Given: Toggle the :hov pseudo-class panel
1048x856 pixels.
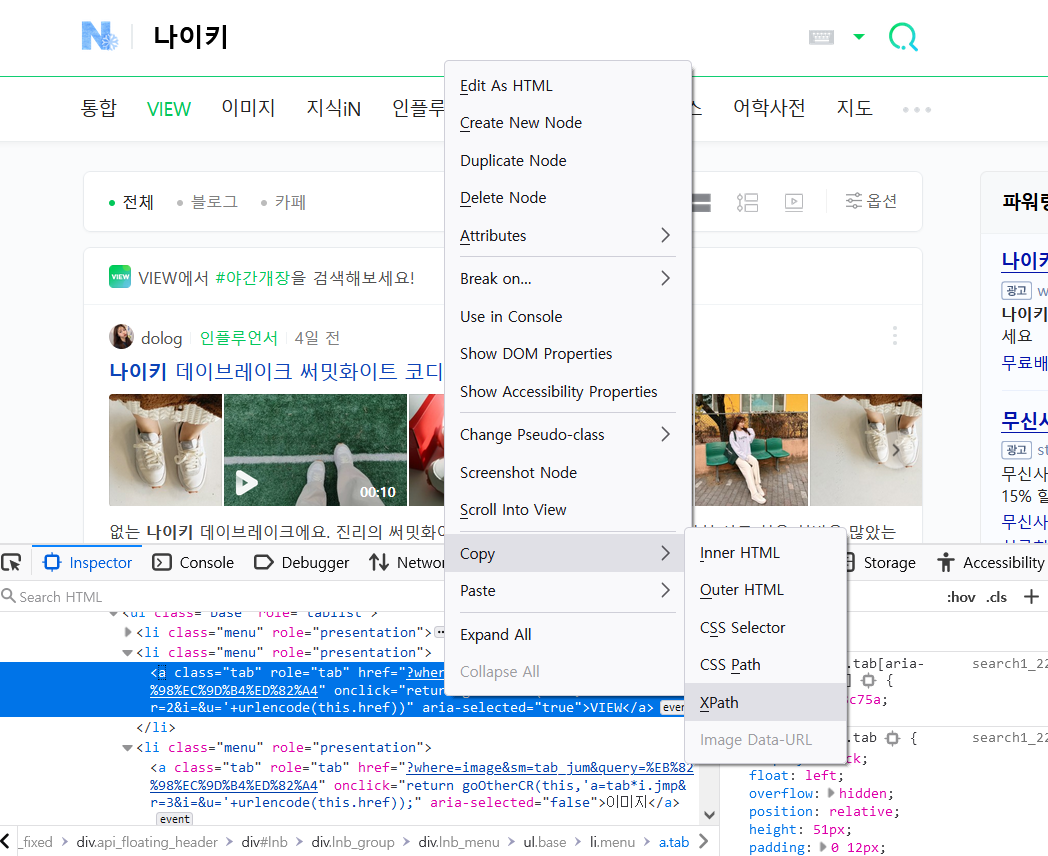Looking at the screenshot, I should click(960, 597).
